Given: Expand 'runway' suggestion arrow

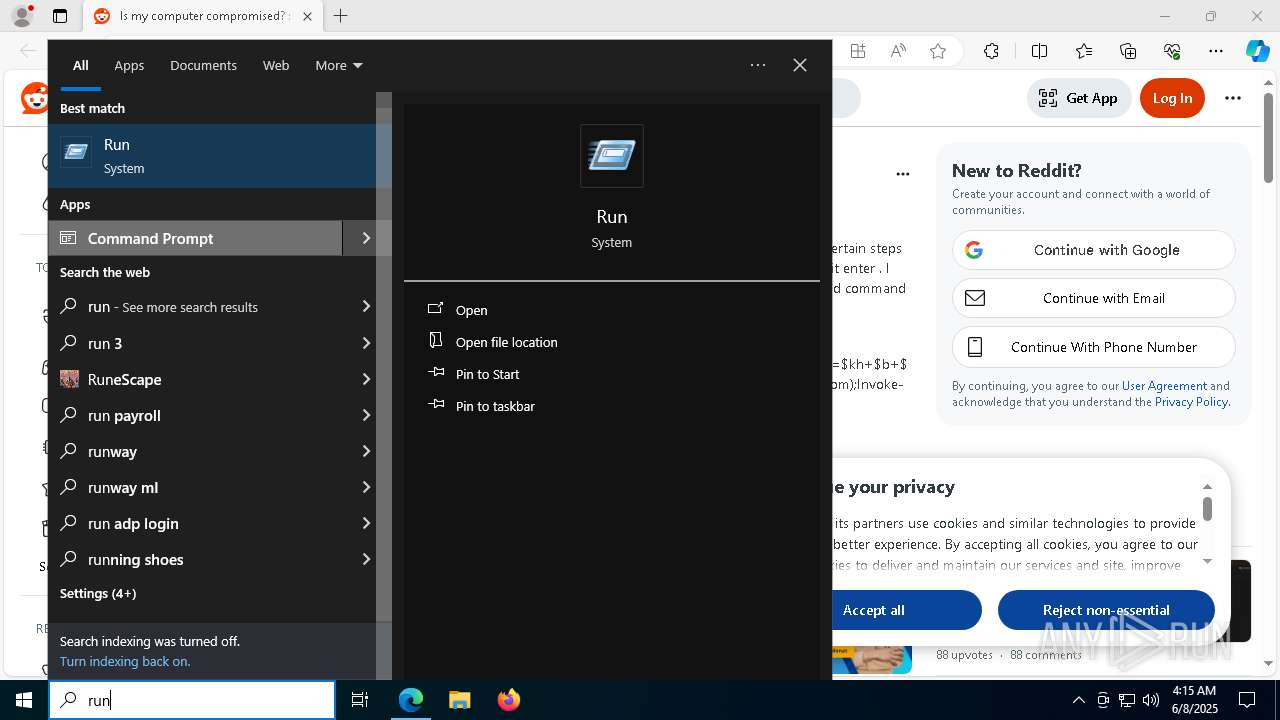Looking at the screenshot, I should [x=366, y=451].
